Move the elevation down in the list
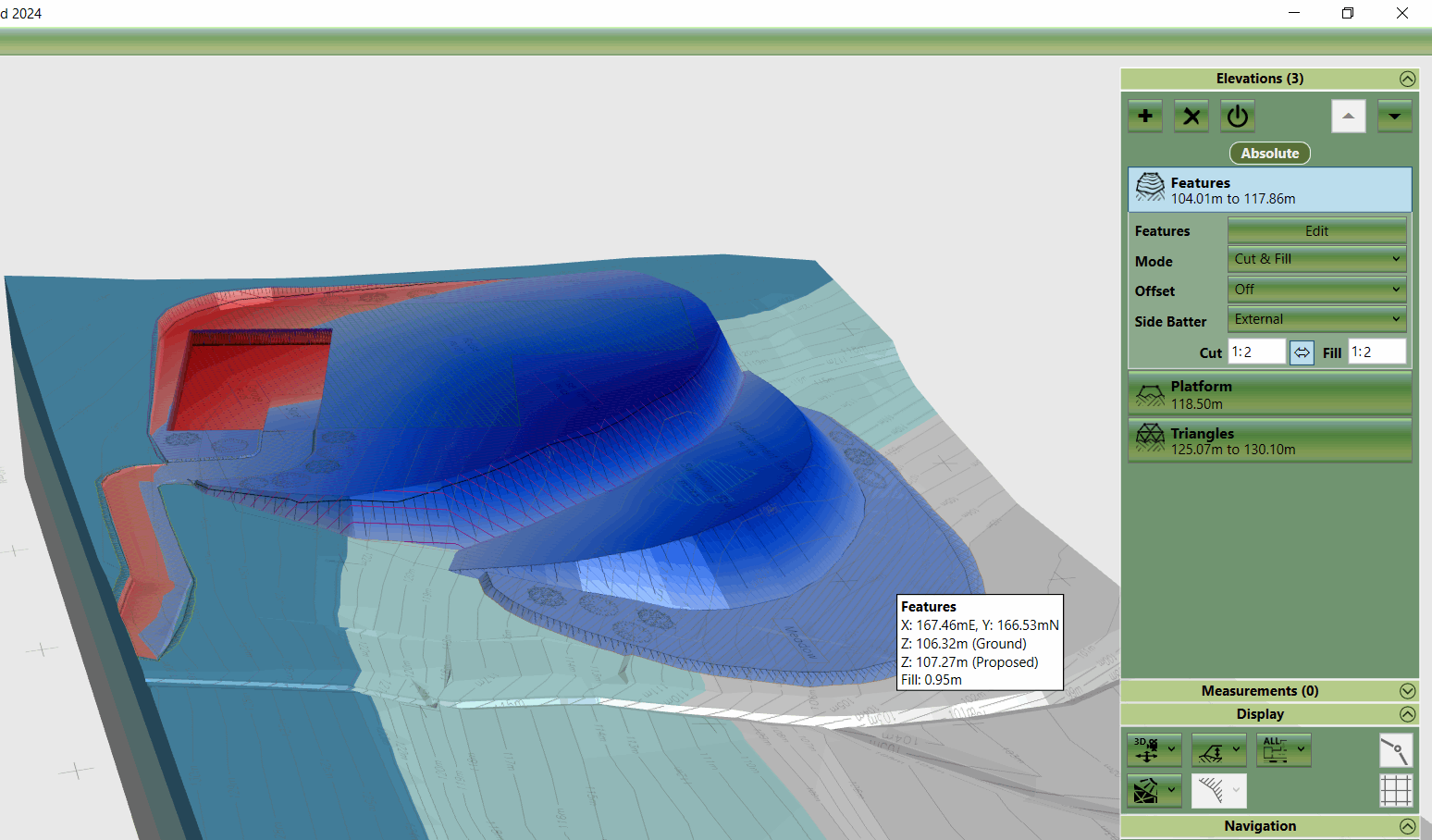The width and height of the screenshot is (1432, 840). [1394, 117]
